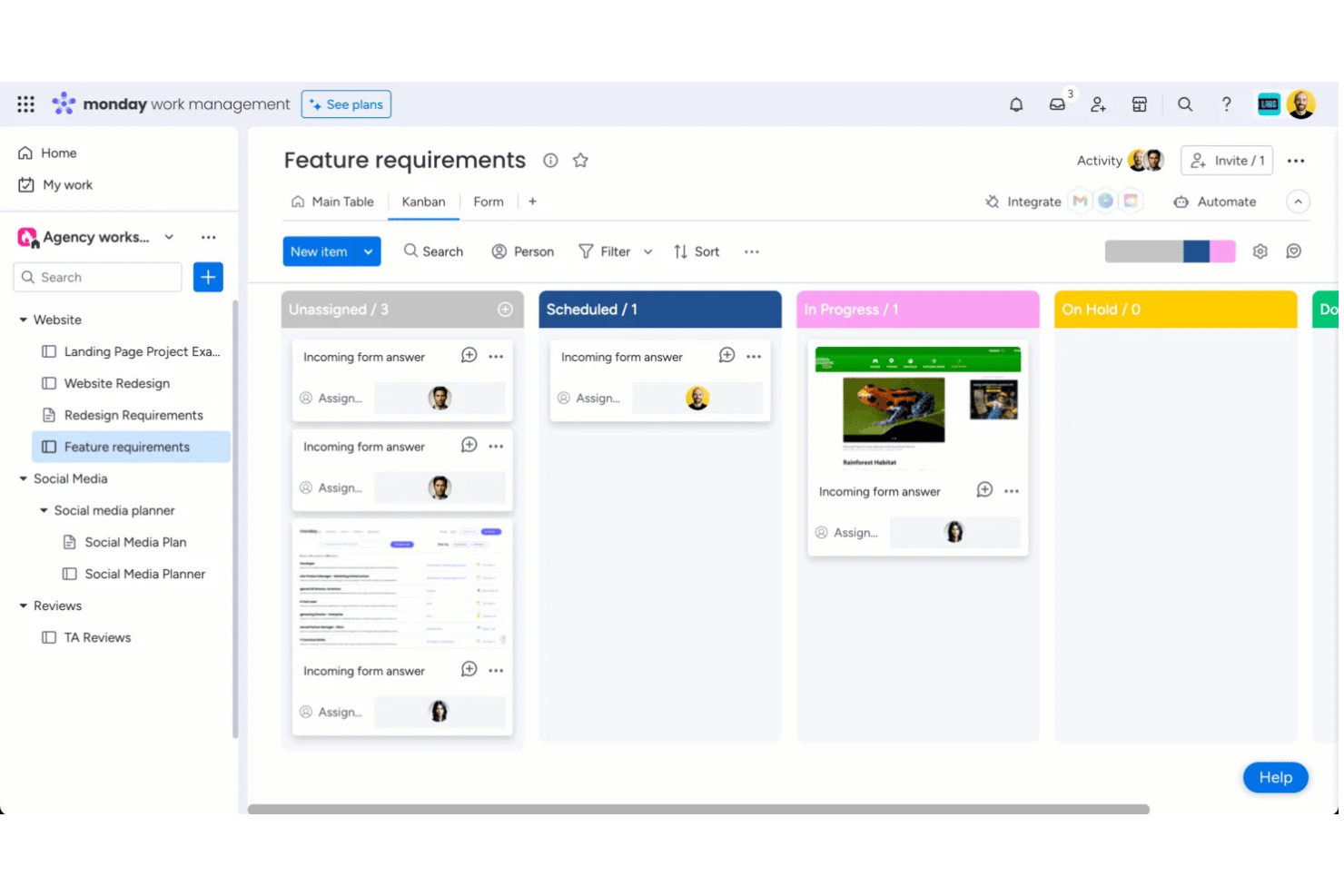The width and height of the screenshot is (1344, 896).
Task: Collapse the Social Media folder
Action: (24, 478)
